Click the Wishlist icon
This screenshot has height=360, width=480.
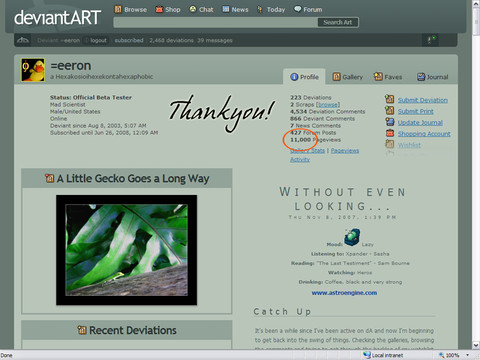pyautogui.click(x=389, y=144)
